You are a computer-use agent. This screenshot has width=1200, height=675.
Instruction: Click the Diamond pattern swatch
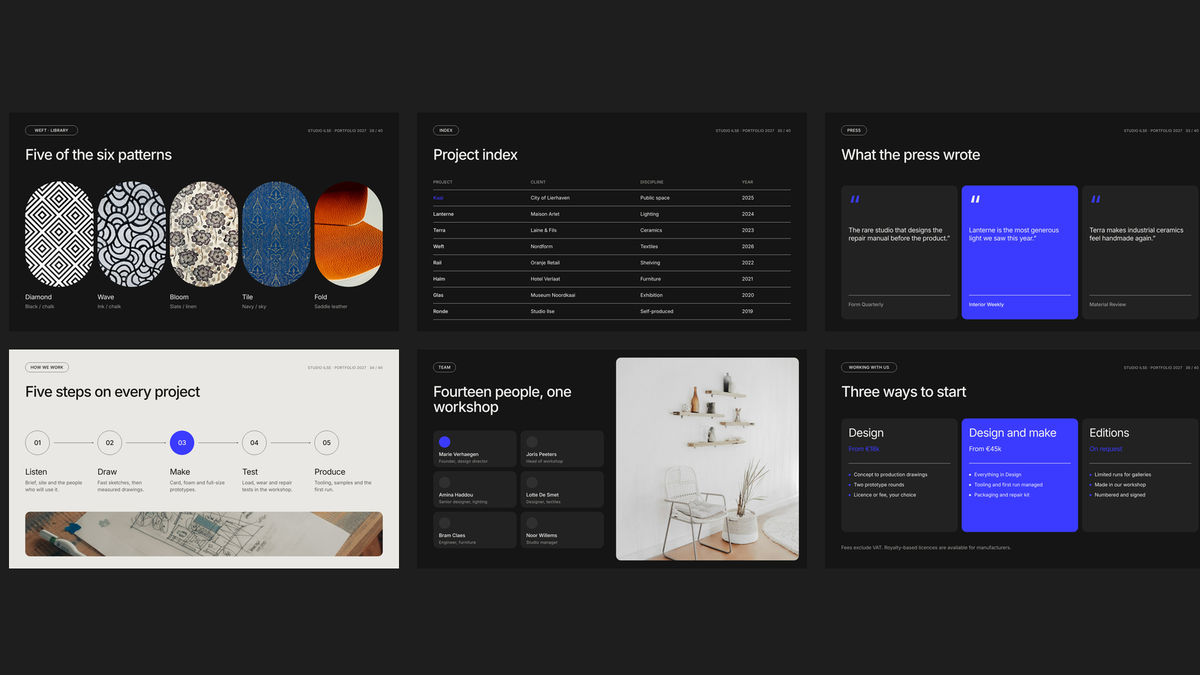pyautogui.click(x=59, y=234)
